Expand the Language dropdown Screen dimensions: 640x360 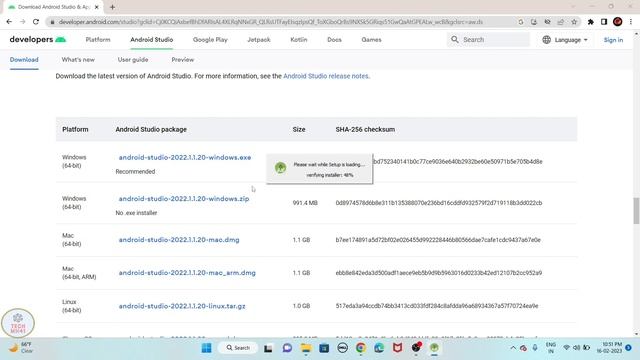[565, 40]
